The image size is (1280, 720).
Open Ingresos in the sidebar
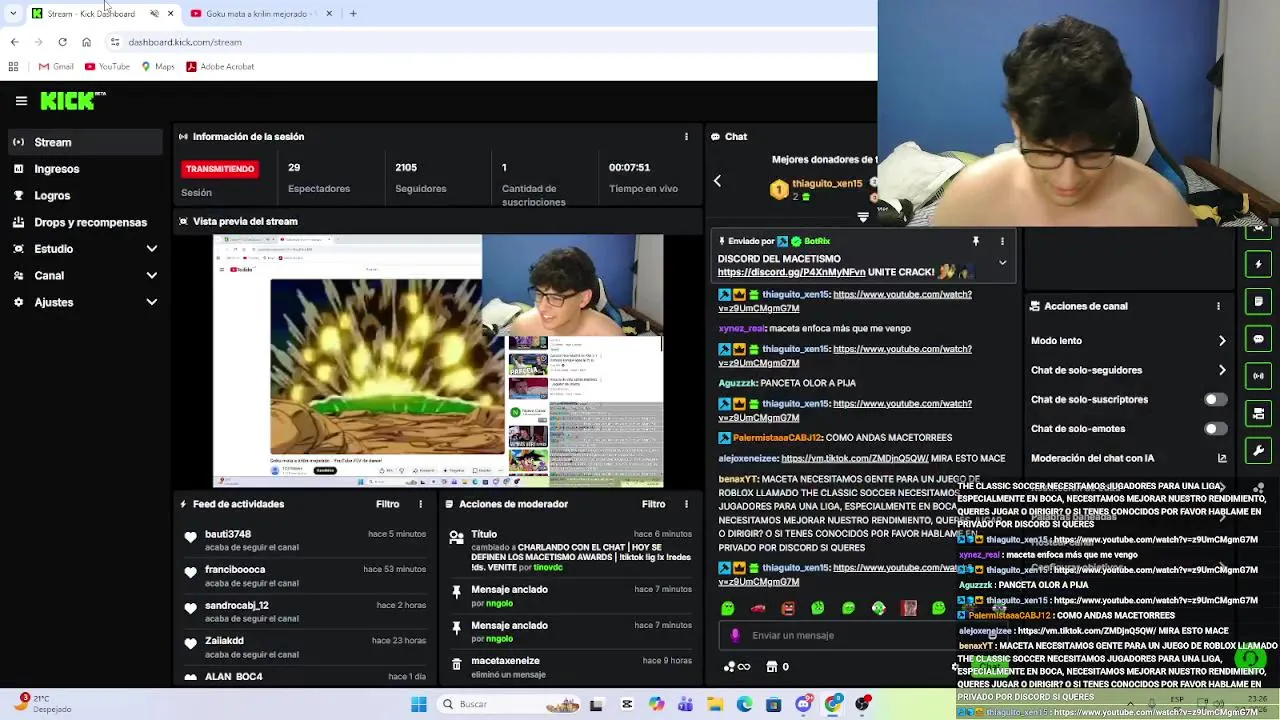tap(84, 169)
